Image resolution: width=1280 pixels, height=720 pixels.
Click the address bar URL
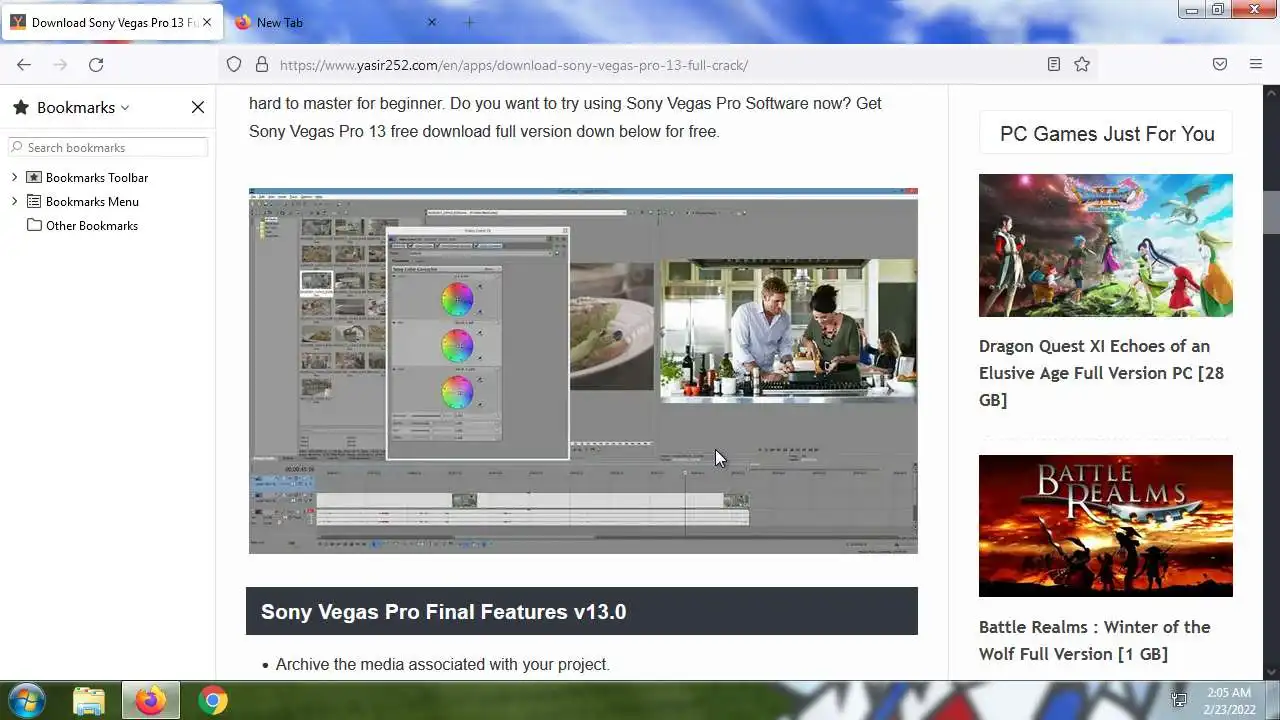[514, 65]
